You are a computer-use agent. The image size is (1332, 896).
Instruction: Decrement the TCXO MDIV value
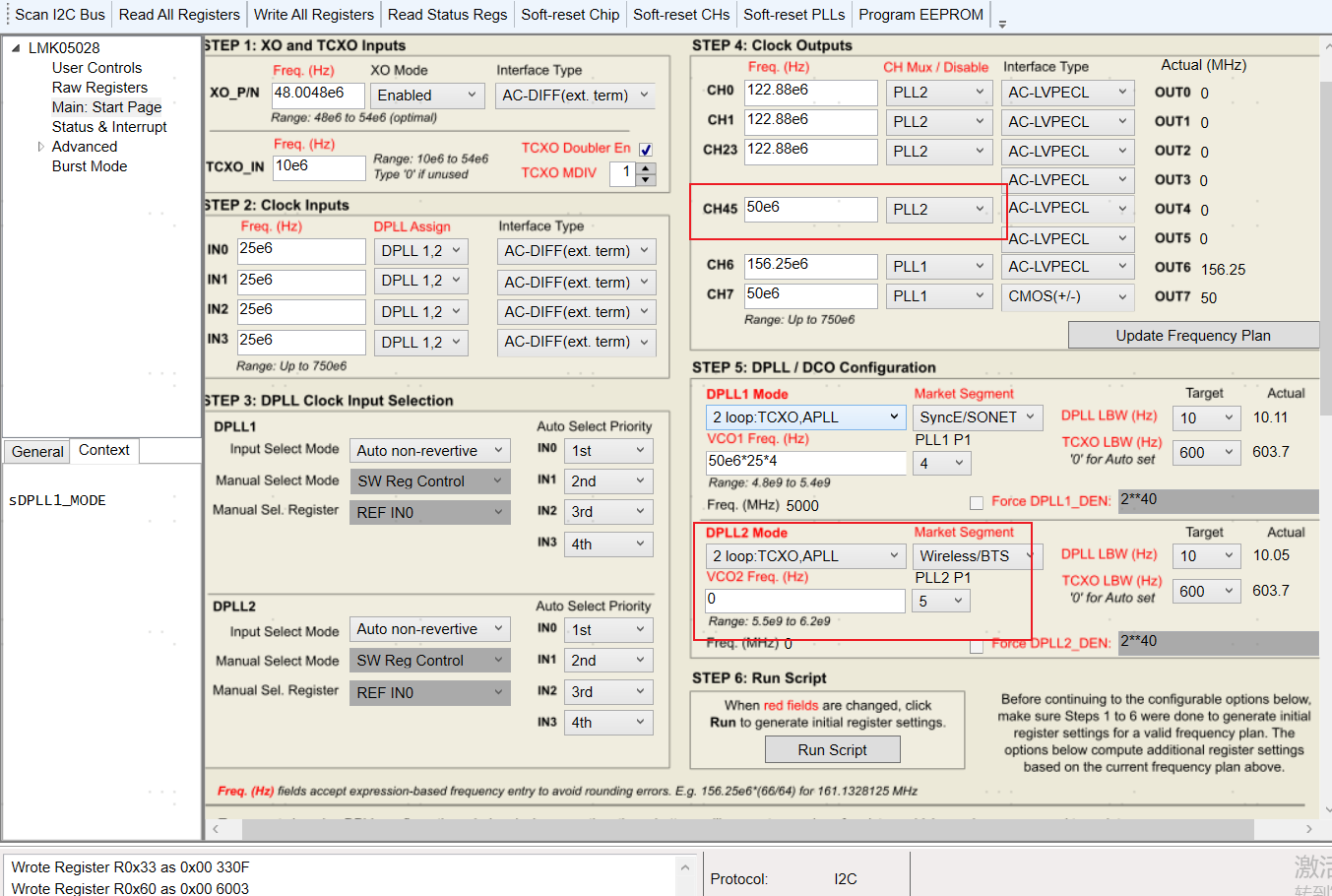coord(646,179)
